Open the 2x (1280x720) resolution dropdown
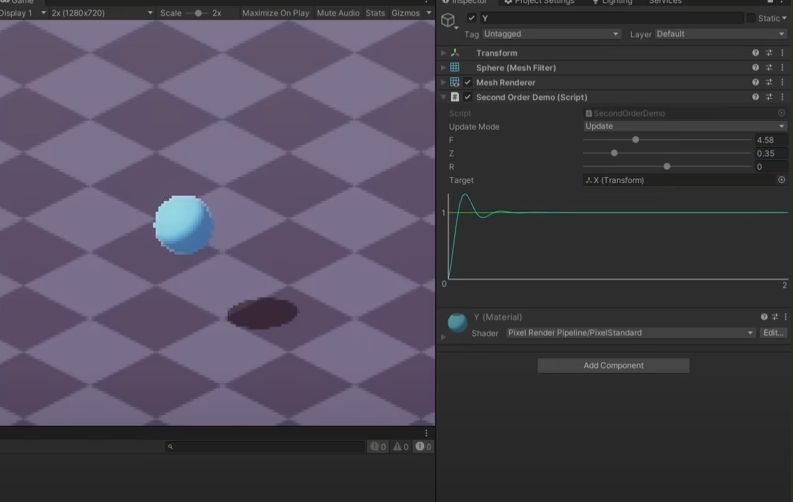The image size is (793, 502). pos(102,13)
